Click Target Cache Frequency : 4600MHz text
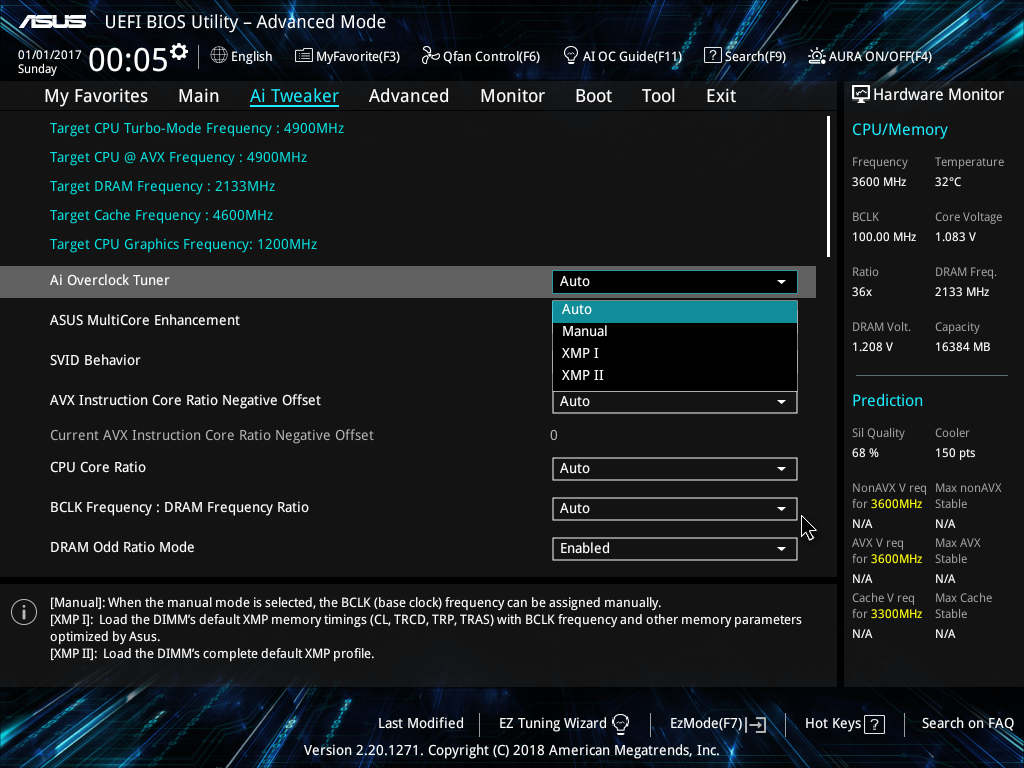The image size is (1024, 768). pos(161,216)
